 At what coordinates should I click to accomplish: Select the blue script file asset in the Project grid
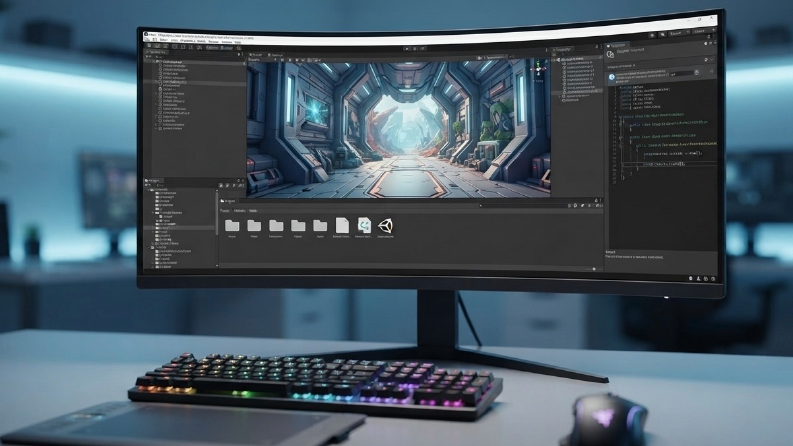coord(364,225)
